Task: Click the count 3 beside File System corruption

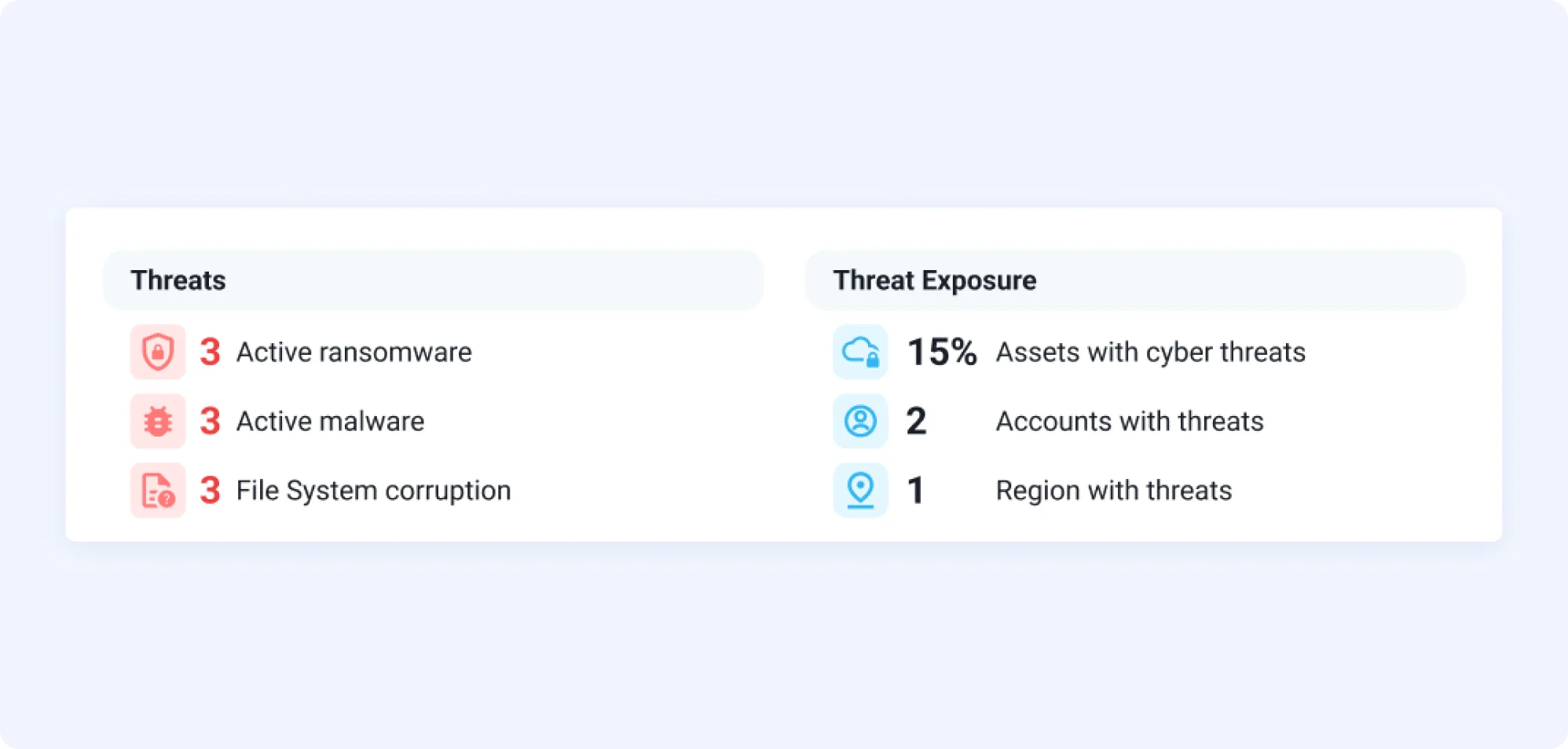Action: coord(210,490)
